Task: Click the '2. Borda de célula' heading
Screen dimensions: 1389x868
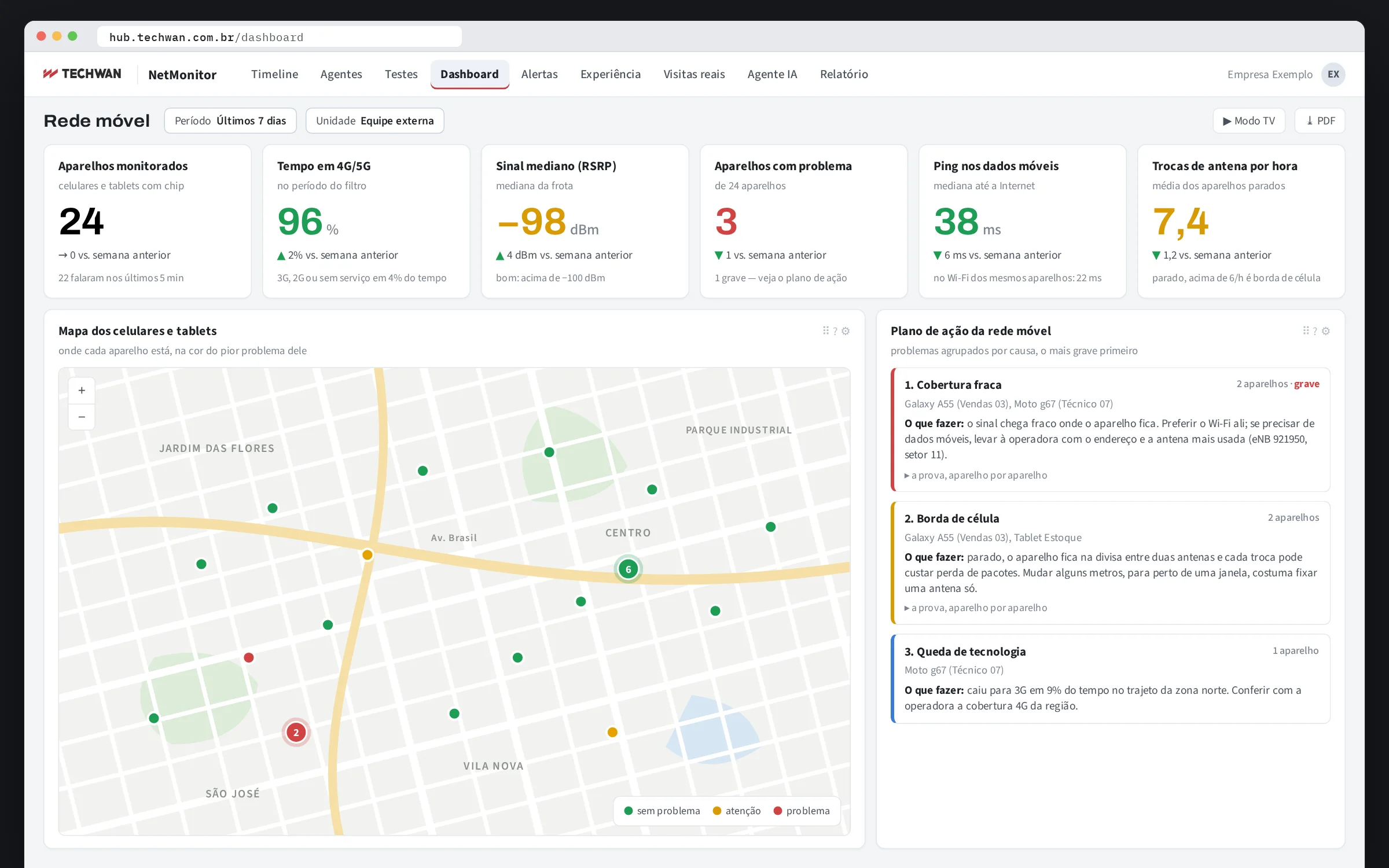Action: click(951, 518)
